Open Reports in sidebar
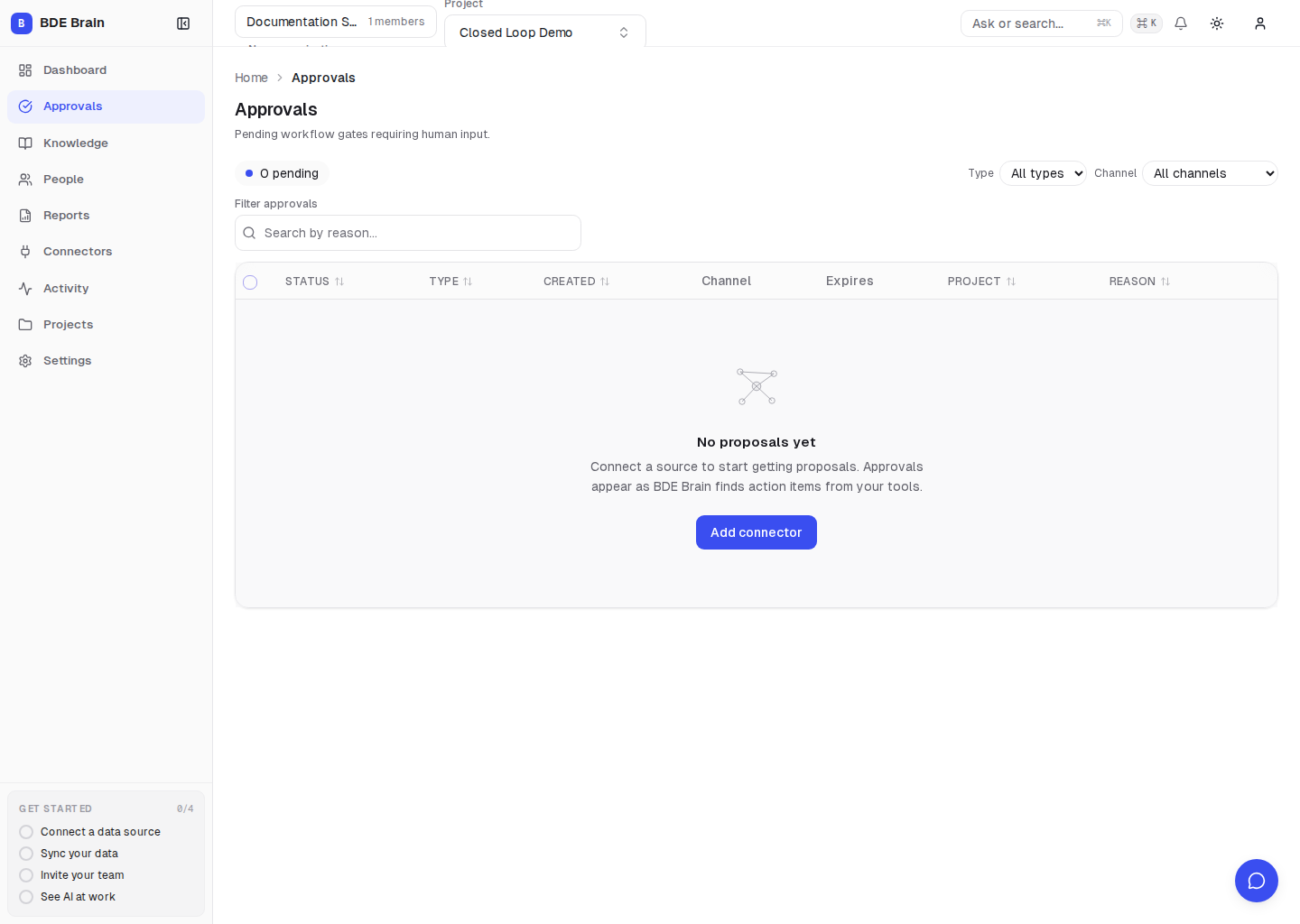Screen dimensions: 1300x924 point(107,216)
